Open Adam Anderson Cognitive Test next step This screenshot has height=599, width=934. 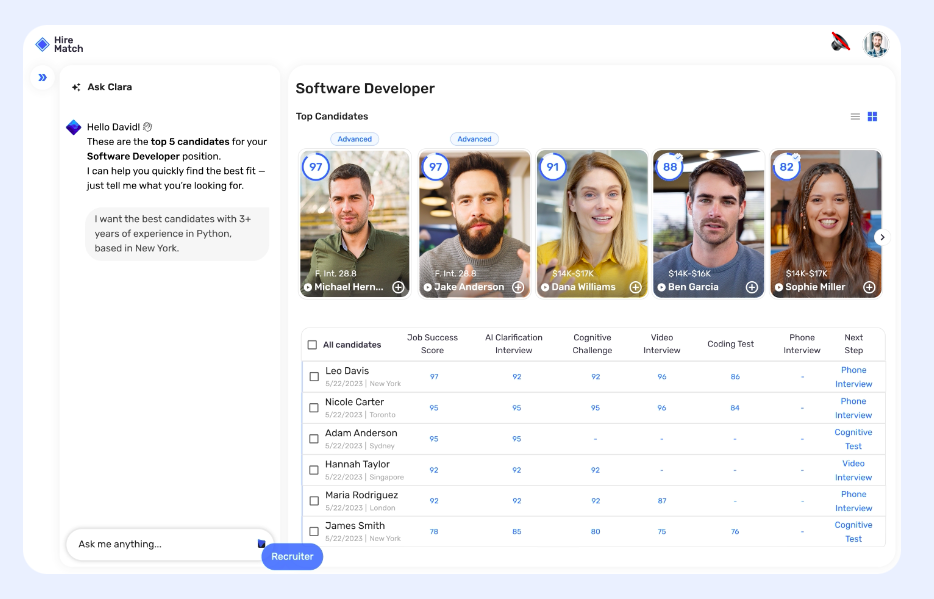[x=853, y=439]
